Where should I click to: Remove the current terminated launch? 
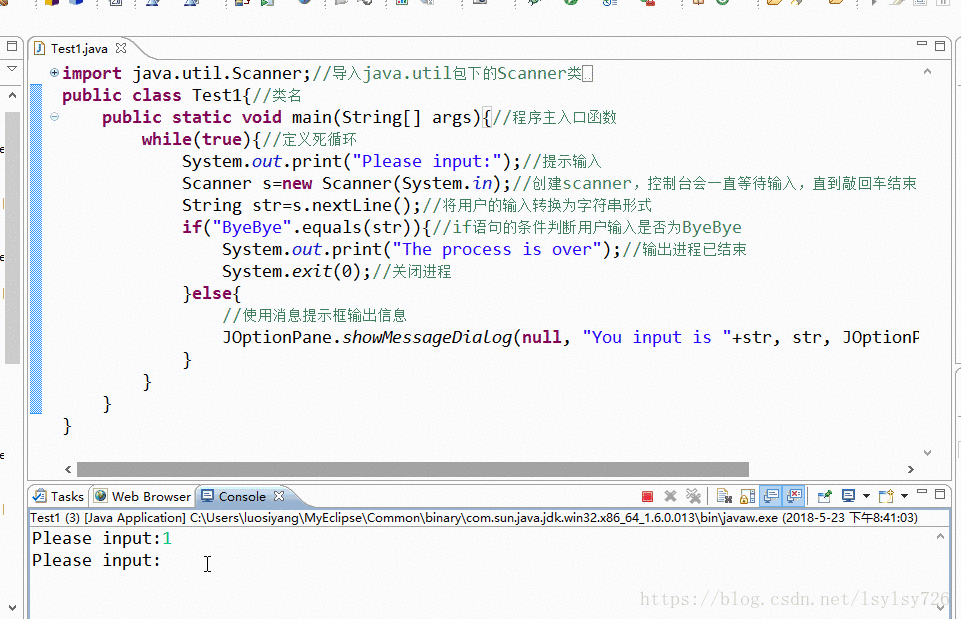(x=670, y=495)
